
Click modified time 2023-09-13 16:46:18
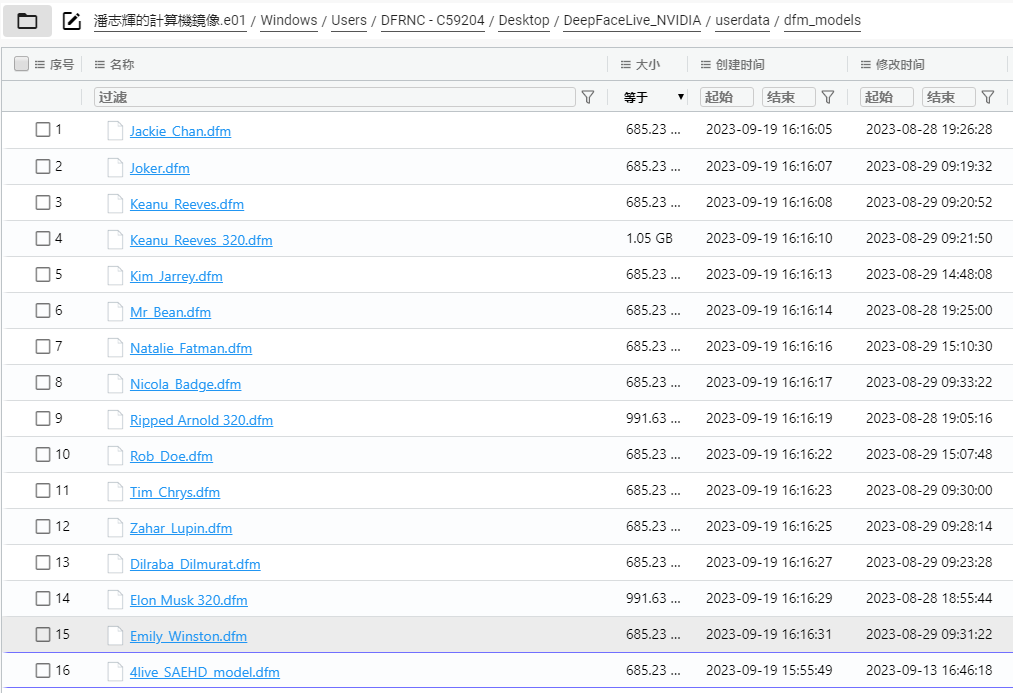[x=929, y=670]
